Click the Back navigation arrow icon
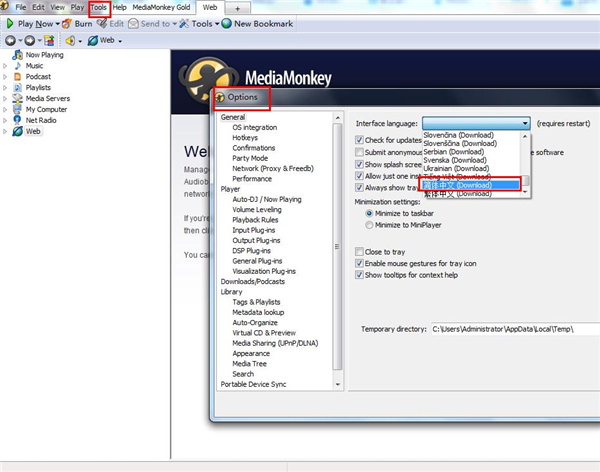This screenshot has width=600, height=472. point(10,40)
